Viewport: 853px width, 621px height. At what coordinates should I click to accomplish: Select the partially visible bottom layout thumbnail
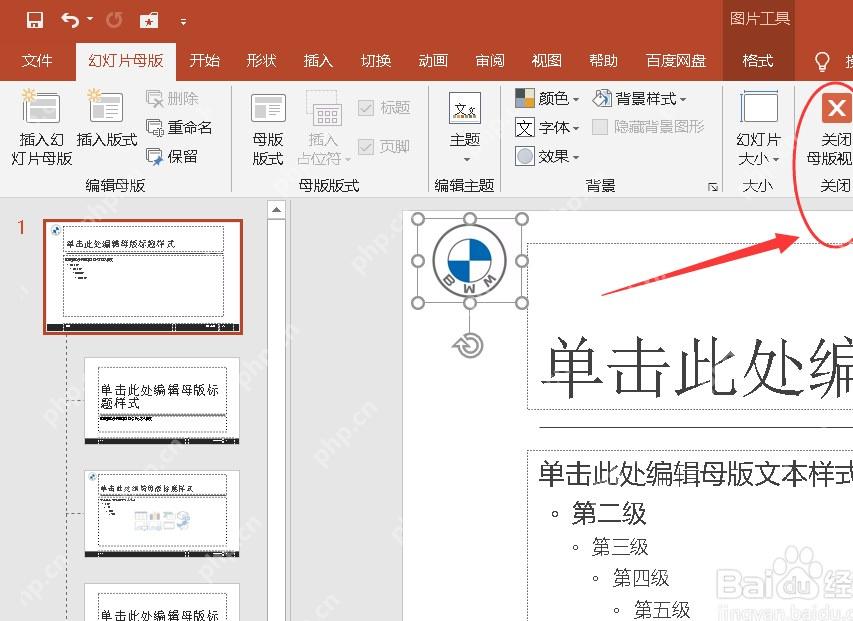(162, 602)
